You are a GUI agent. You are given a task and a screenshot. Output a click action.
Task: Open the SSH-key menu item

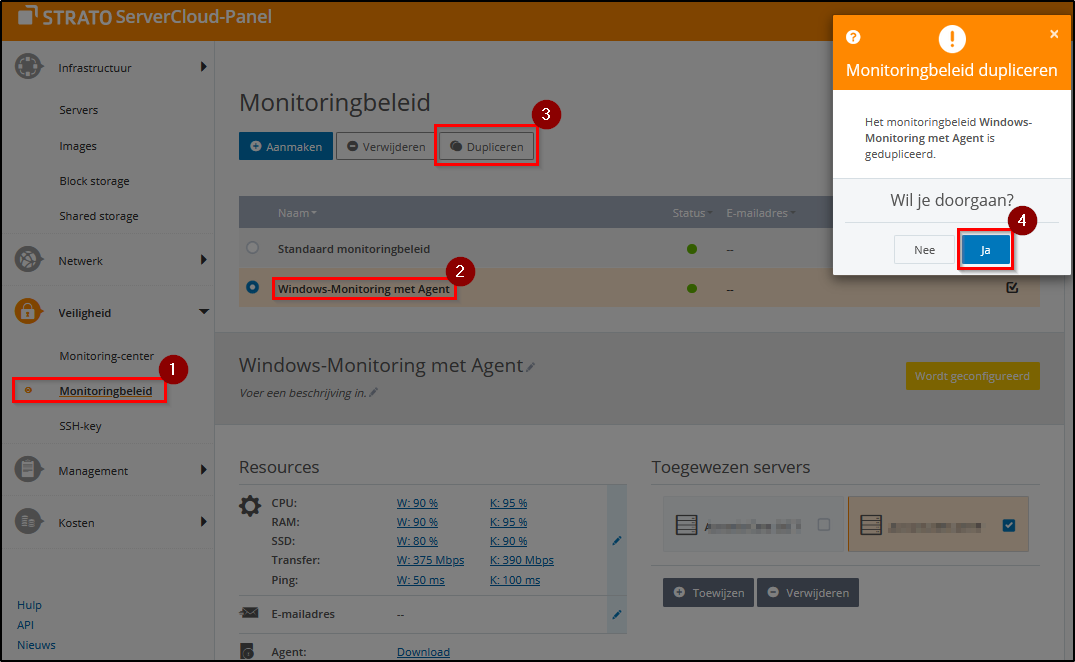tap(80, 426)
